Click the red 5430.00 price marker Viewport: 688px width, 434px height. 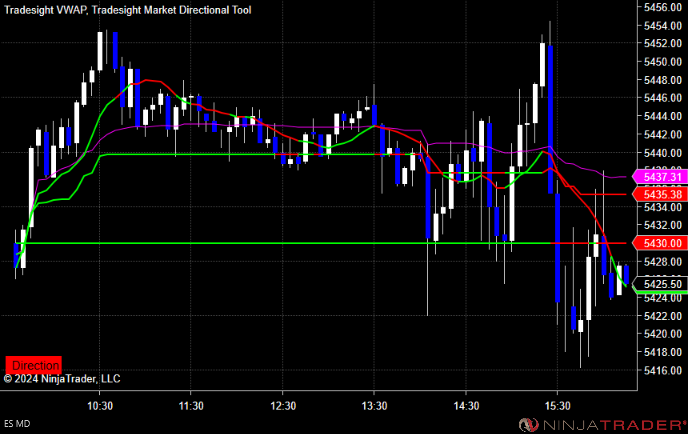pyautogui.click(x=659, y=243)
